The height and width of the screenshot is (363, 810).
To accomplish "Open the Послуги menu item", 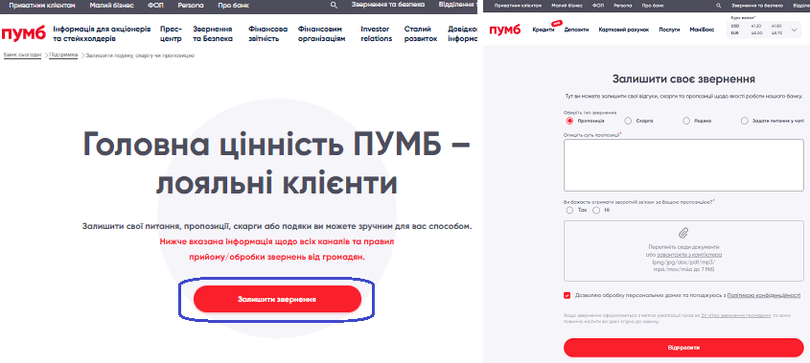I will click(669, 30).
